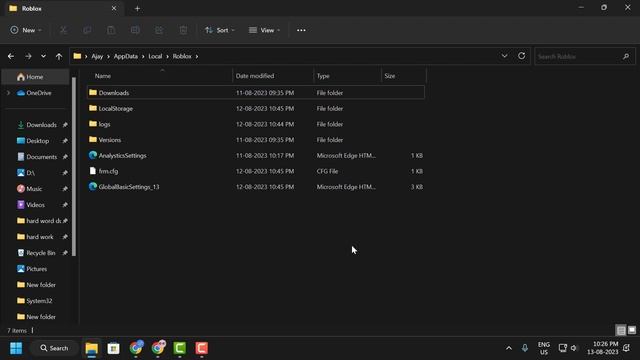Switch to large icons view layout
The height and width of the screenshot is (360, 640).
[x=632, y=330]
